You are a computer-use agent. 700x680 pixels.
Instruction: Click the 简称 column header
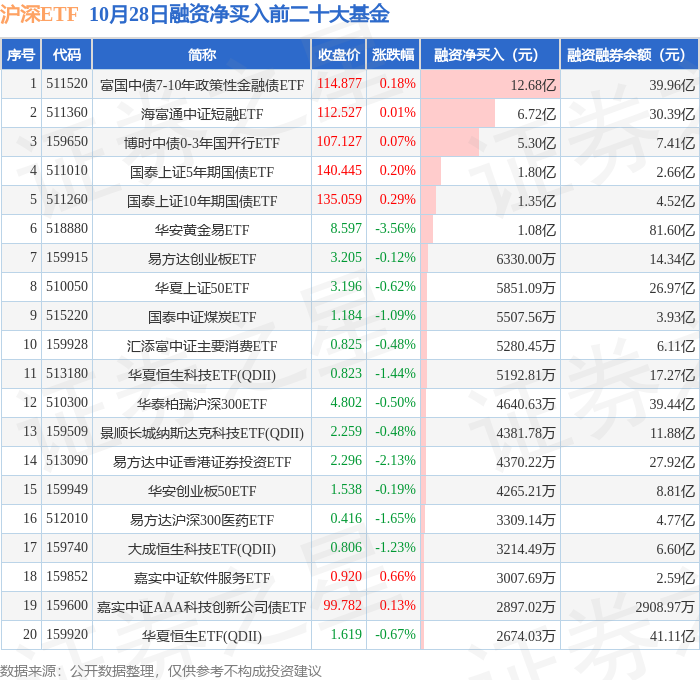click(x=202, y=55)
